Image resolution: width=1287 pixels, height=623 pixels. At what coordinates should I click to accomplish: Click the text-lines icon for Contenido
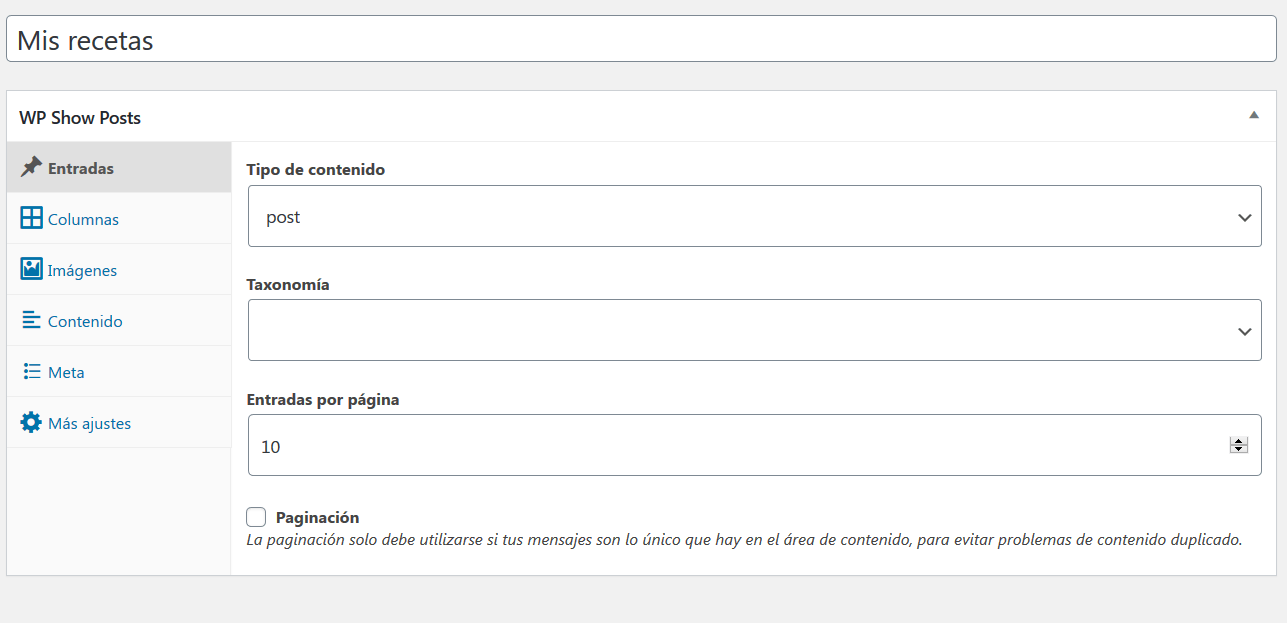point(31,320)
